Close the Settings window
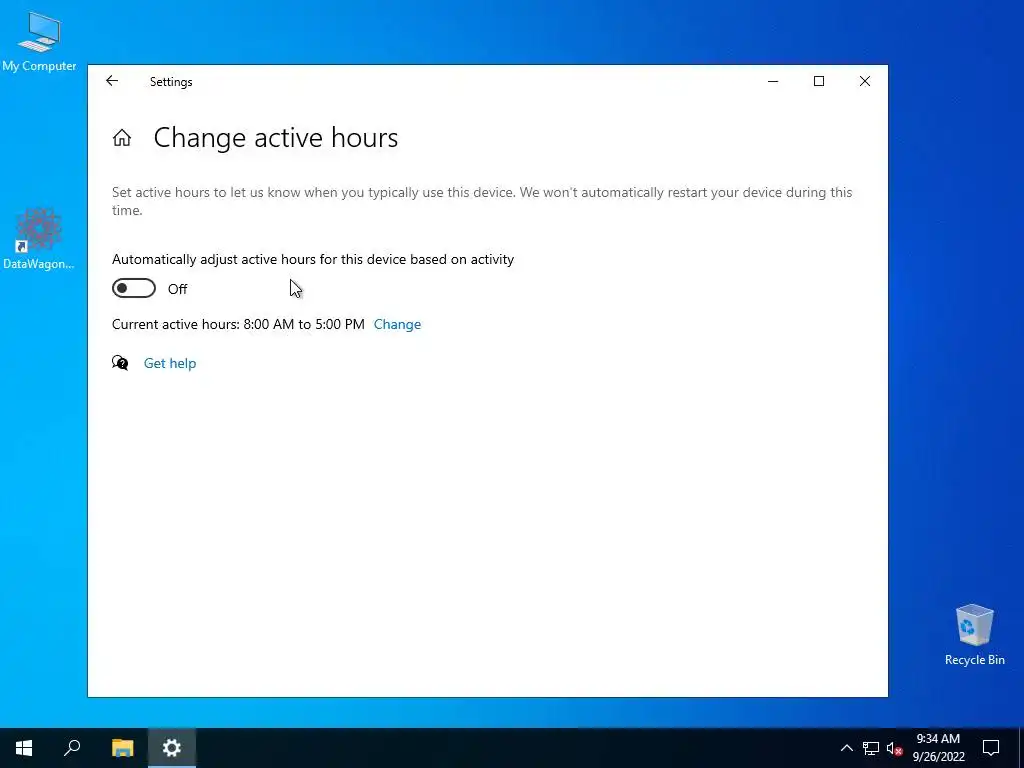This screenshot has width=1024, height=768. tap(865, 81)
